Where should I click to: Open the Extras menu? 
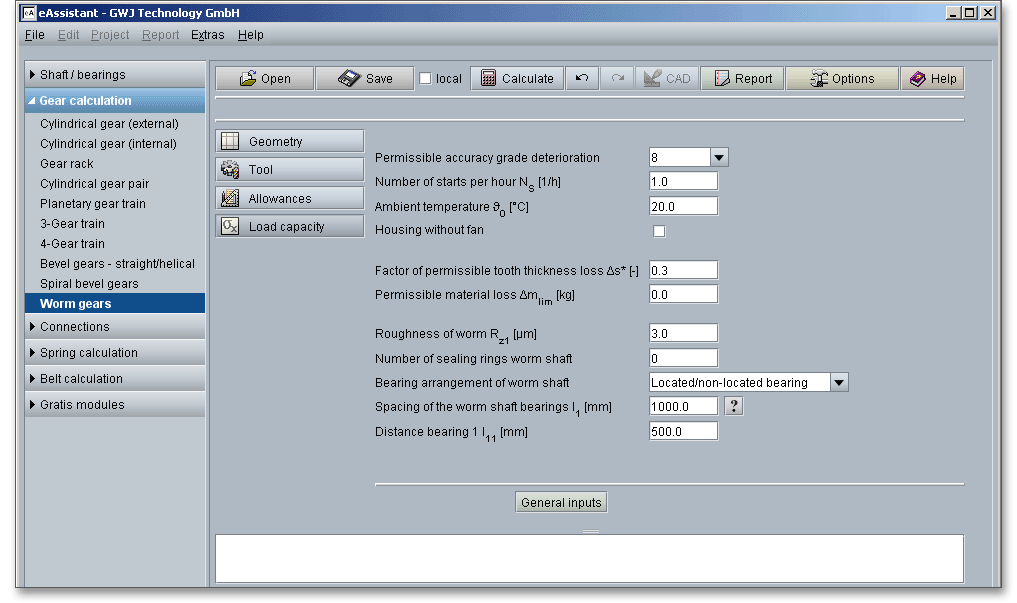pos(207,35)
